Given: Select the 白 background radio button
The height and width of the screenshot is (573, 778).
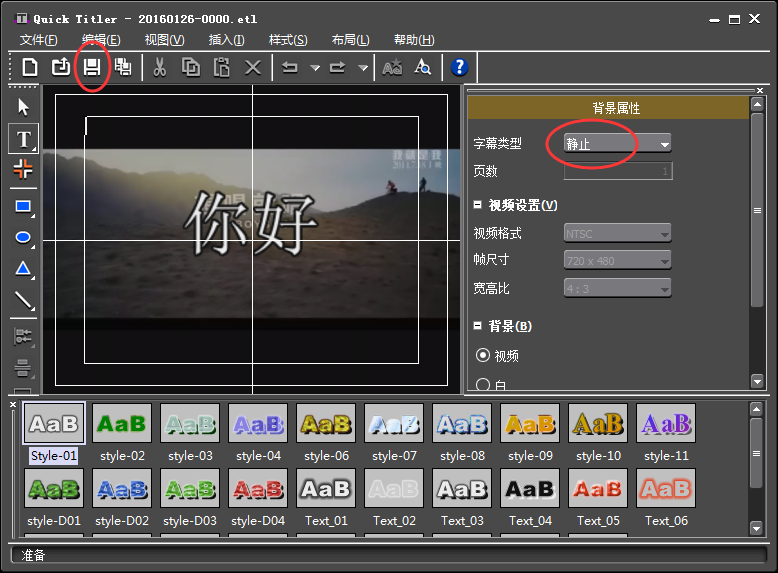Looking at the screenshot, I should [x=483, y=384].
